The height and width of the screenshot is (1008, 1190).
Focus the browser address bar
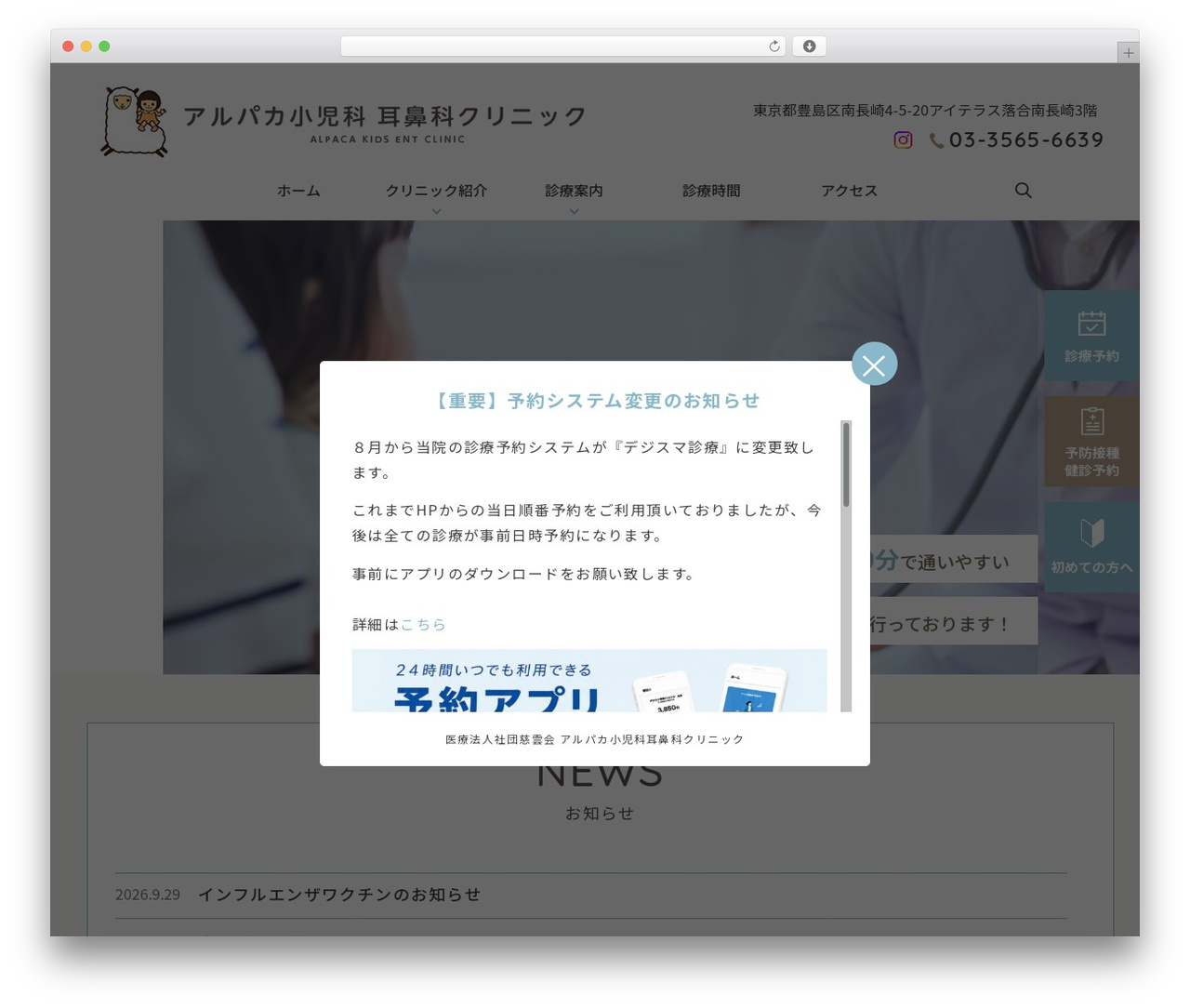coord(562,46)
